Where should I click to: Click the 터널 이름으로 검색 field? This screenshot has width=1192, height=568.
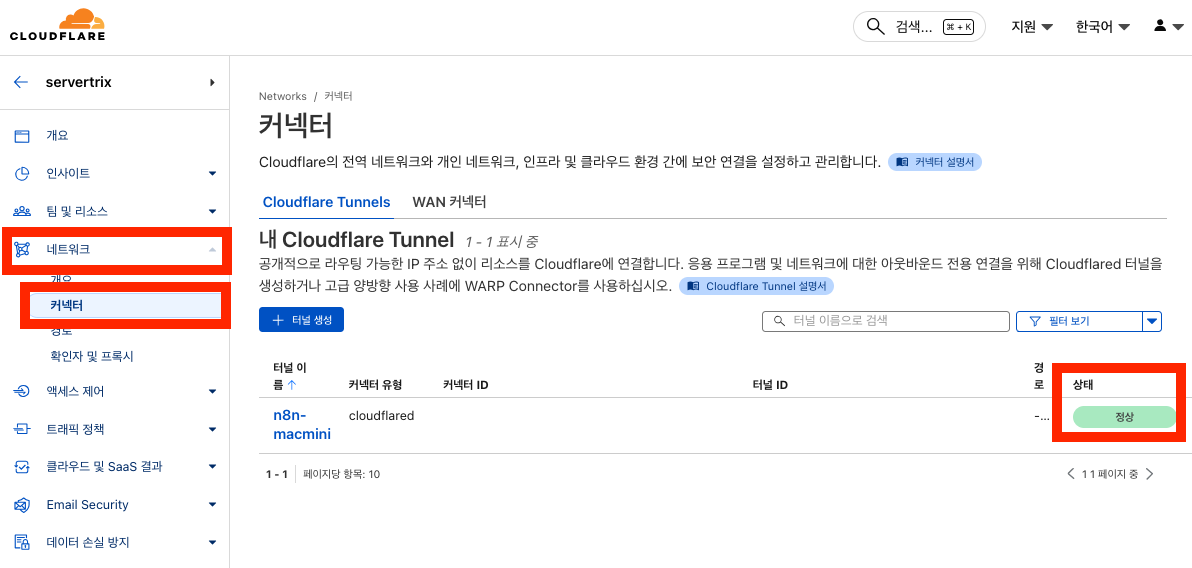tap(886, 322)
